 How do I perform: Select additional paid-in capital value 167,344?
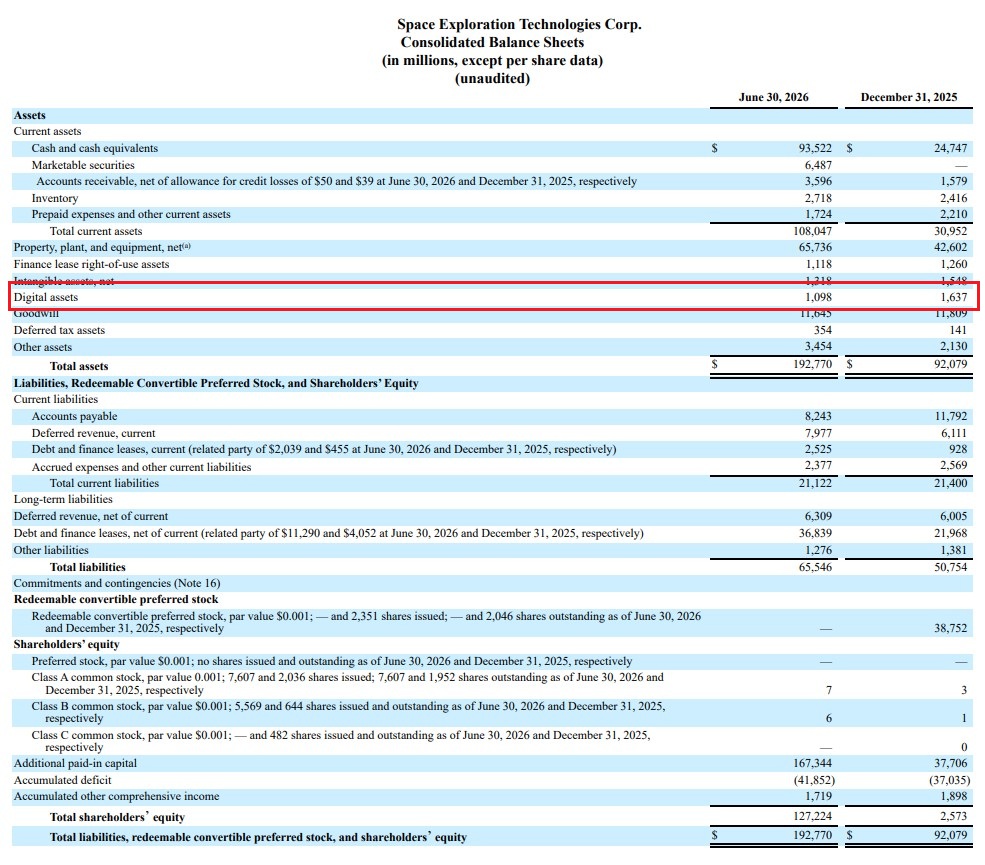[x=812, y=763]
